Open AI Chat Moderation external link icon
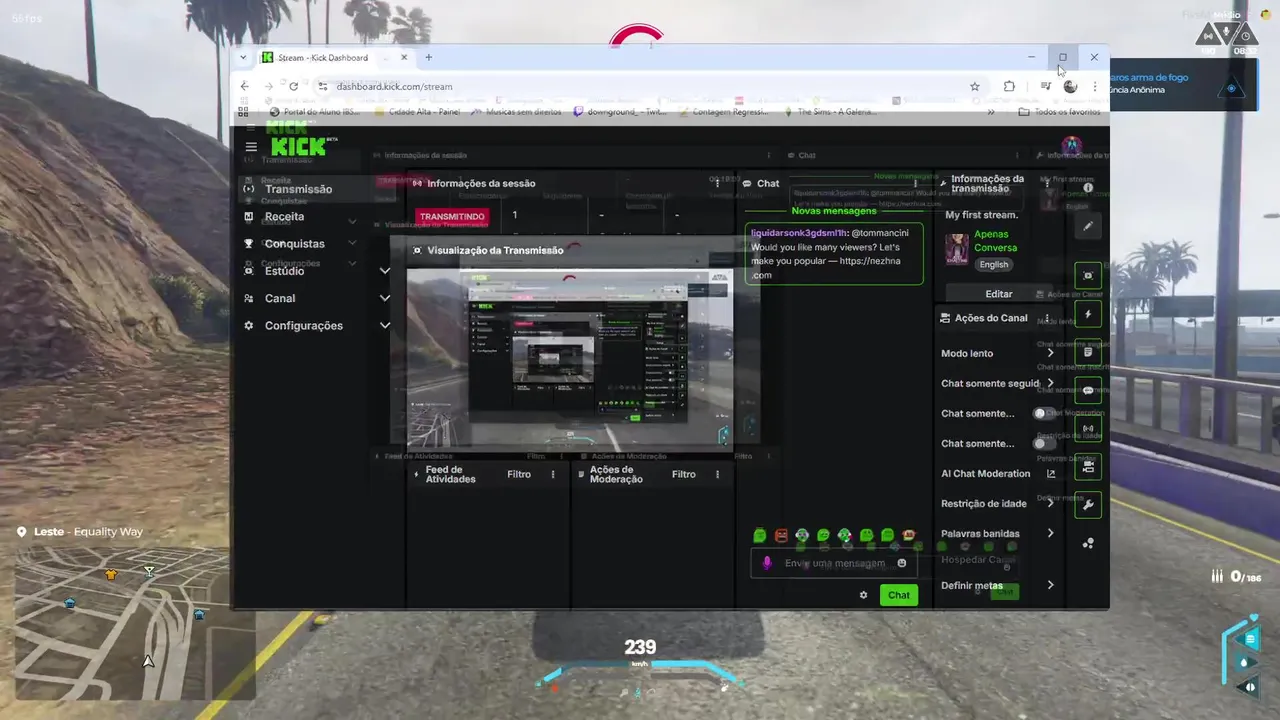 pyautogui.click(x=1050, y=473)
